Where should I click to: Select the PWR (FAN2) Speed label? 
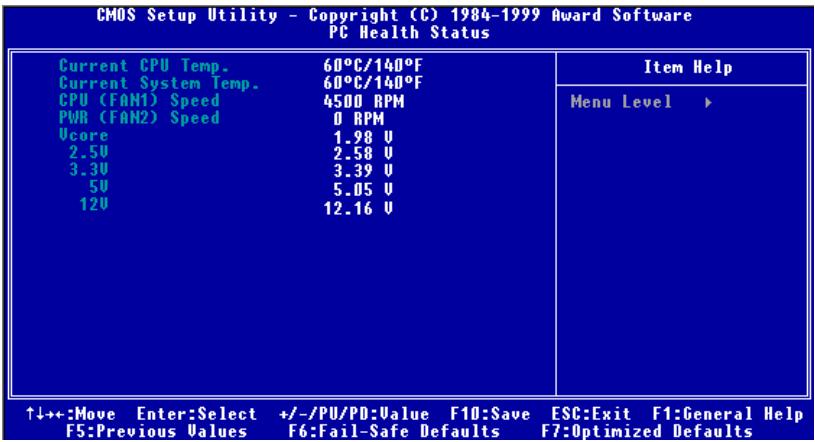click(x=139, y=118)
